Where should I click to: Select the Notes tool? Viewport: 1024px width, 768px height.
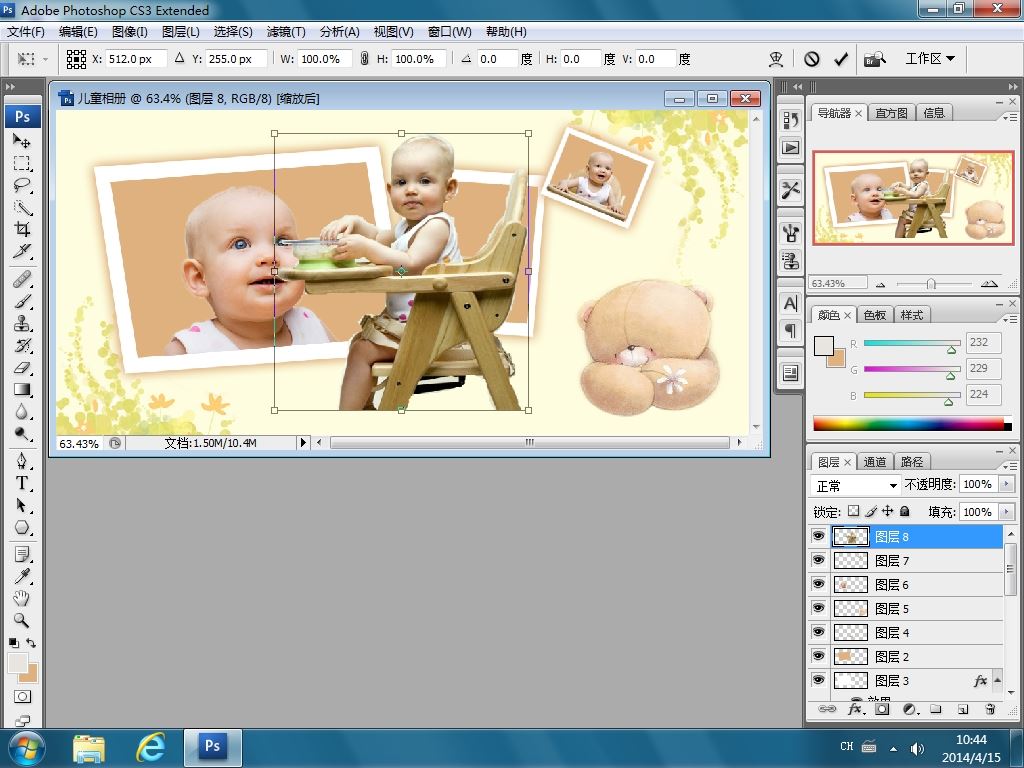click(x=22, y=554)
